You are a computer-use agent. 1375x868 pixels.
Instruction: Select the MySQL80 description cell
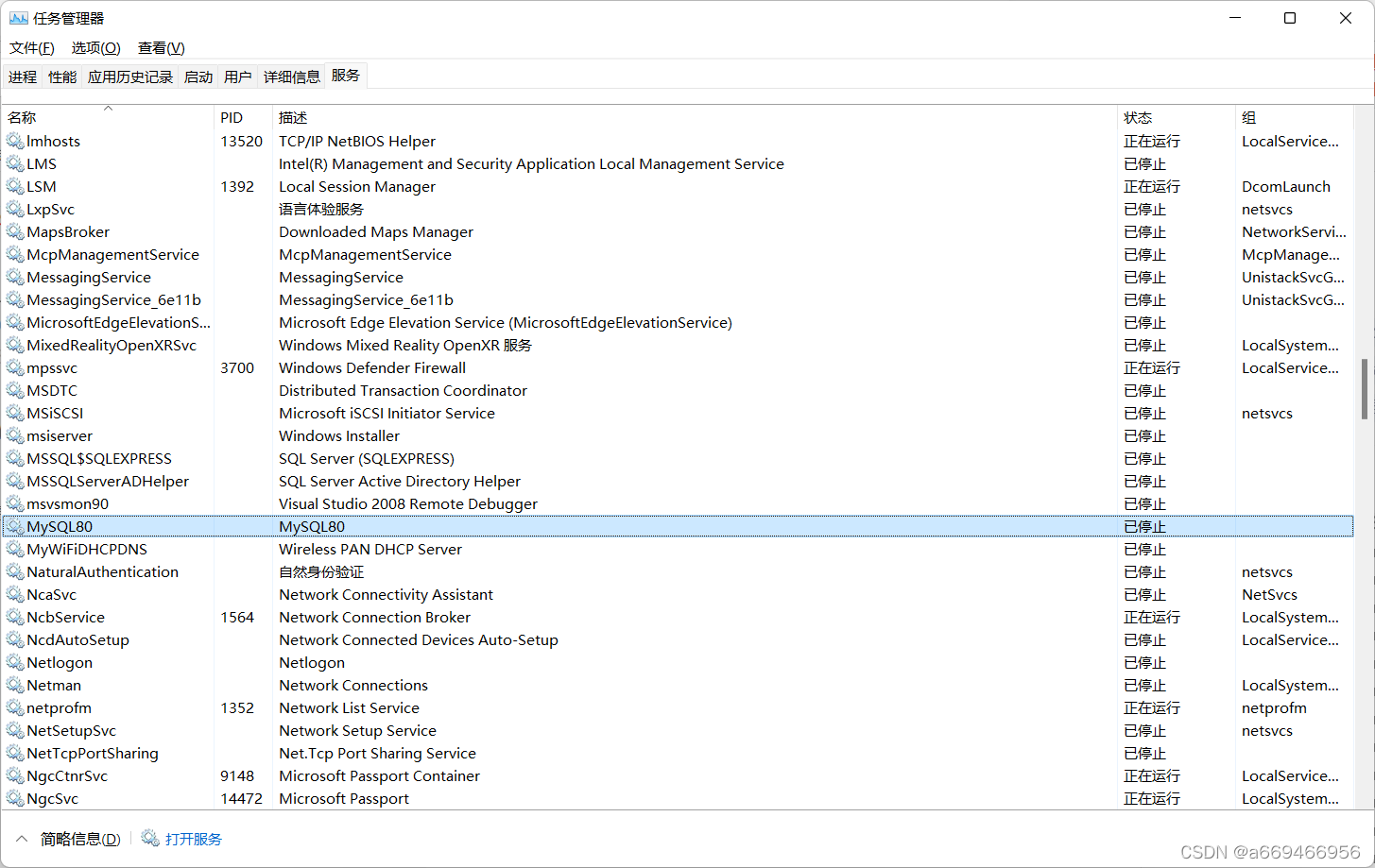[x=312, y=527]
